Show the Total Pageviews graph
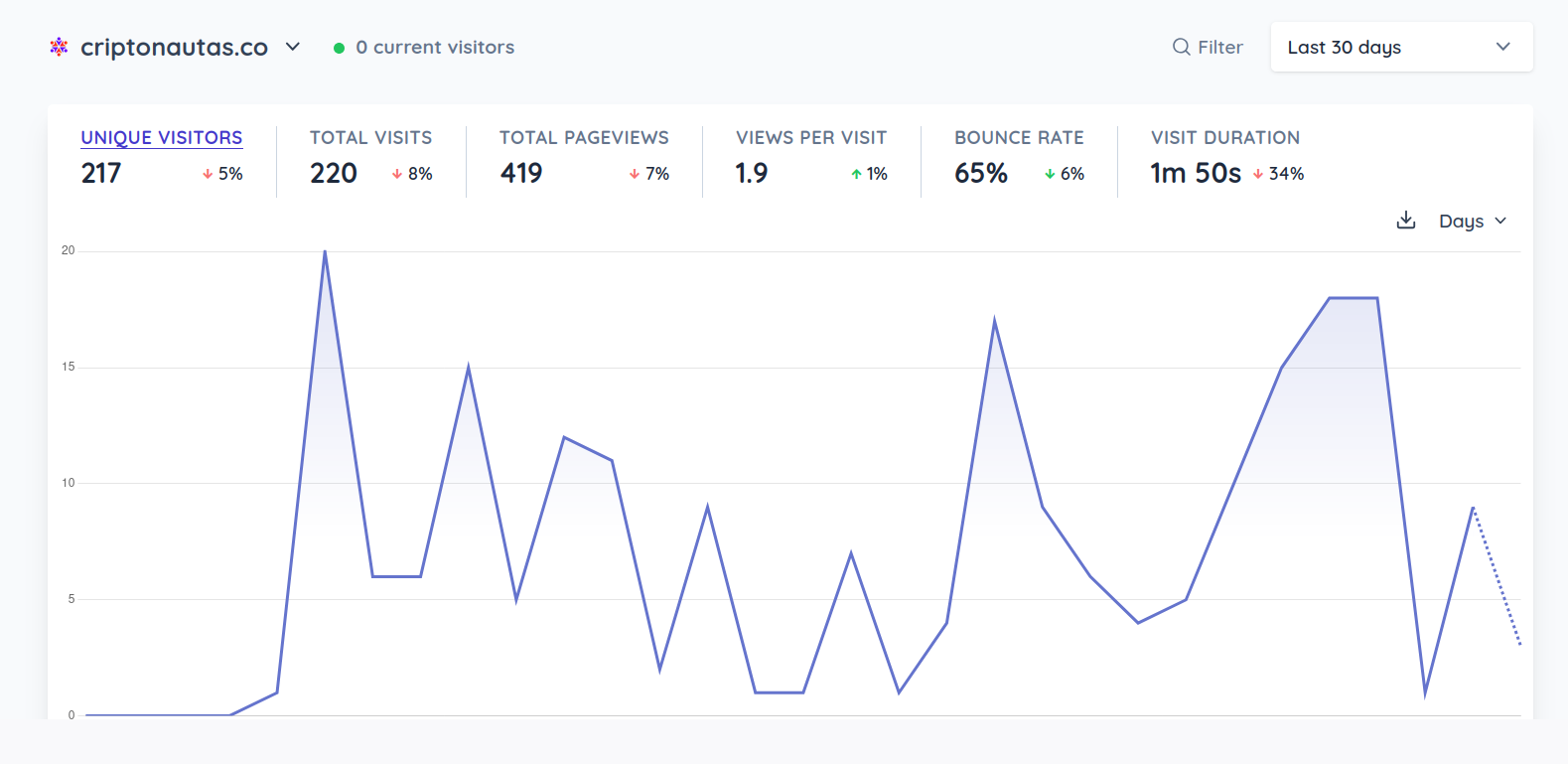 pos(584,138)
